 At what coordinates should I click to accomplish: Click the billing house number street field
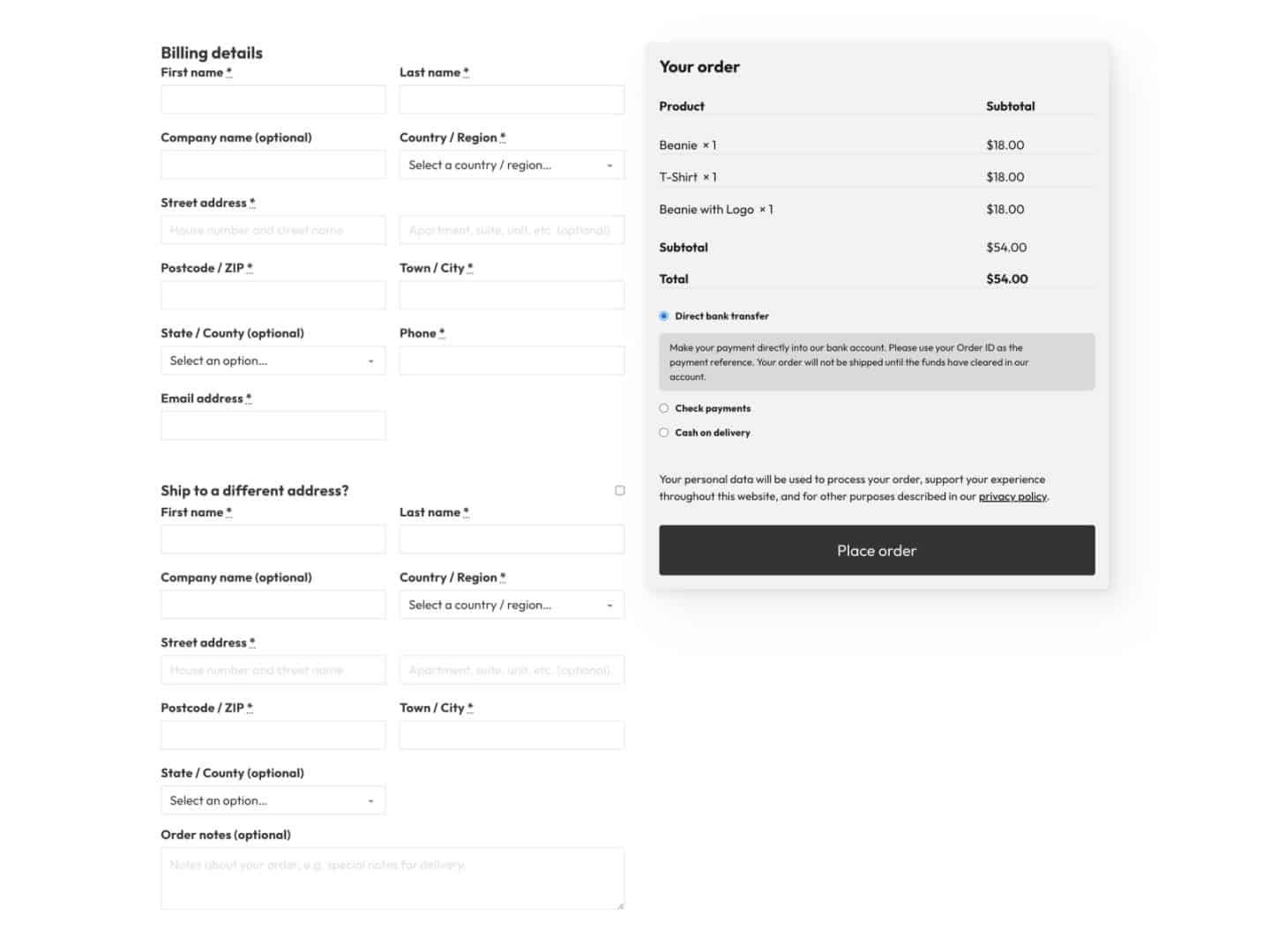click(273, 230)
